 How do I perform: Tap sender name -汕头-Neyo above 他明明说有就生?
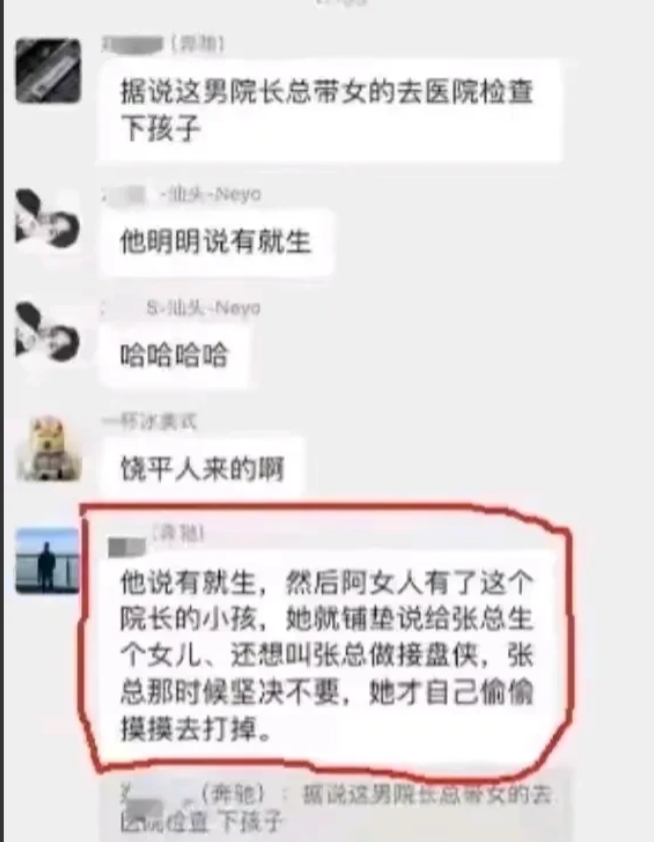(x=210, y=194)
